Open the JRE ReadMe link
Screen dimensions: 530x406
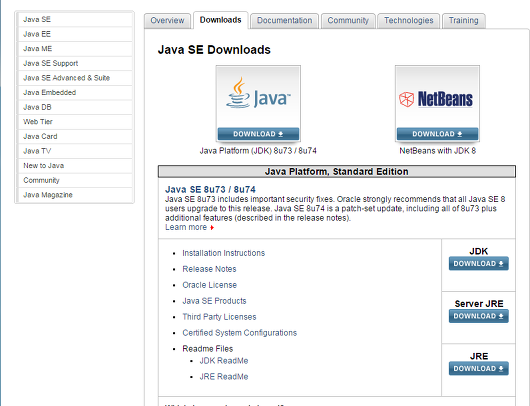tap(224, 377)
